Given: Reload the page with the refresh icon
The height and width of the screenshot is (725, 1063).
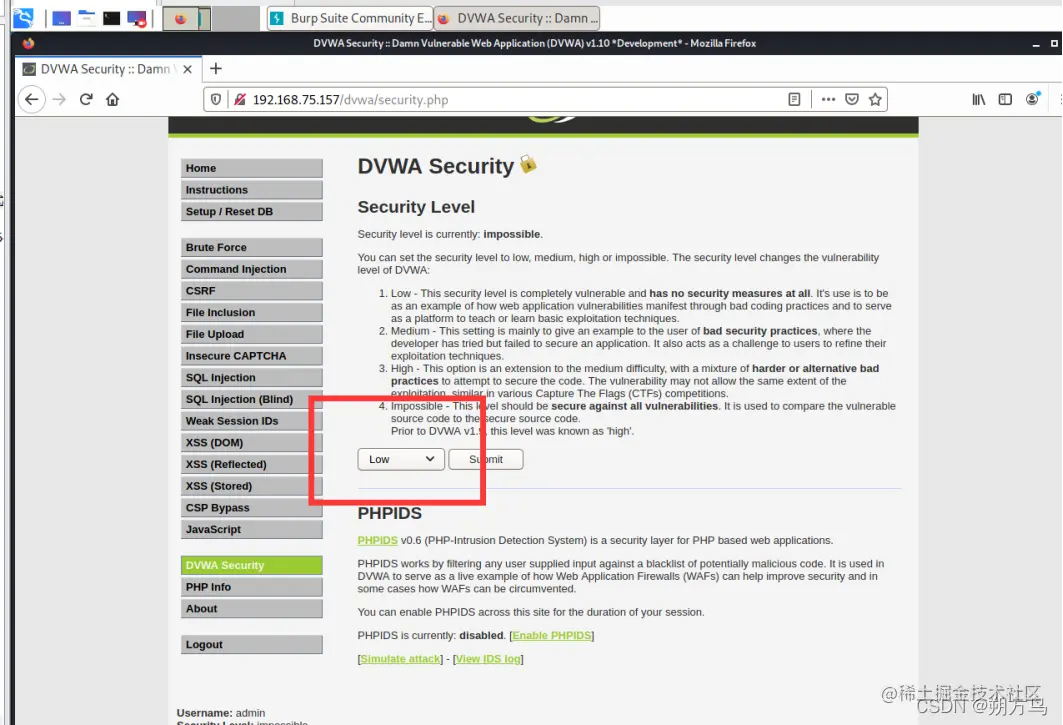Looking at the screenshot, I should (x=86, y=99).
